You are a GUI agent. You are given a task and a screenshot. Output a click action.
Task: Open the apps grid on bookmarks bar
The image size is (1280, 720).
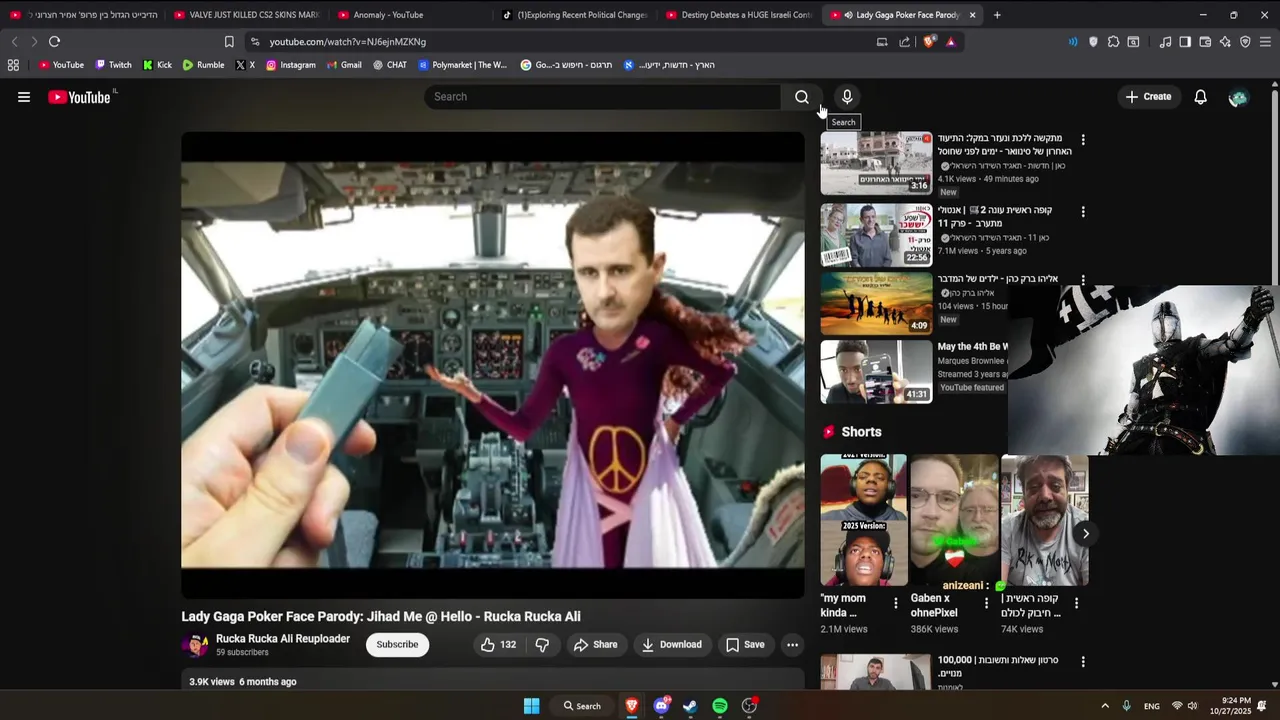(13, 65)
